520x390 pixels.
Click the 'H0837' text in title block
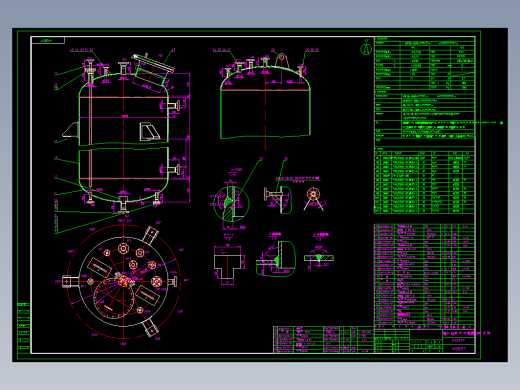click(x=458, y=349)
